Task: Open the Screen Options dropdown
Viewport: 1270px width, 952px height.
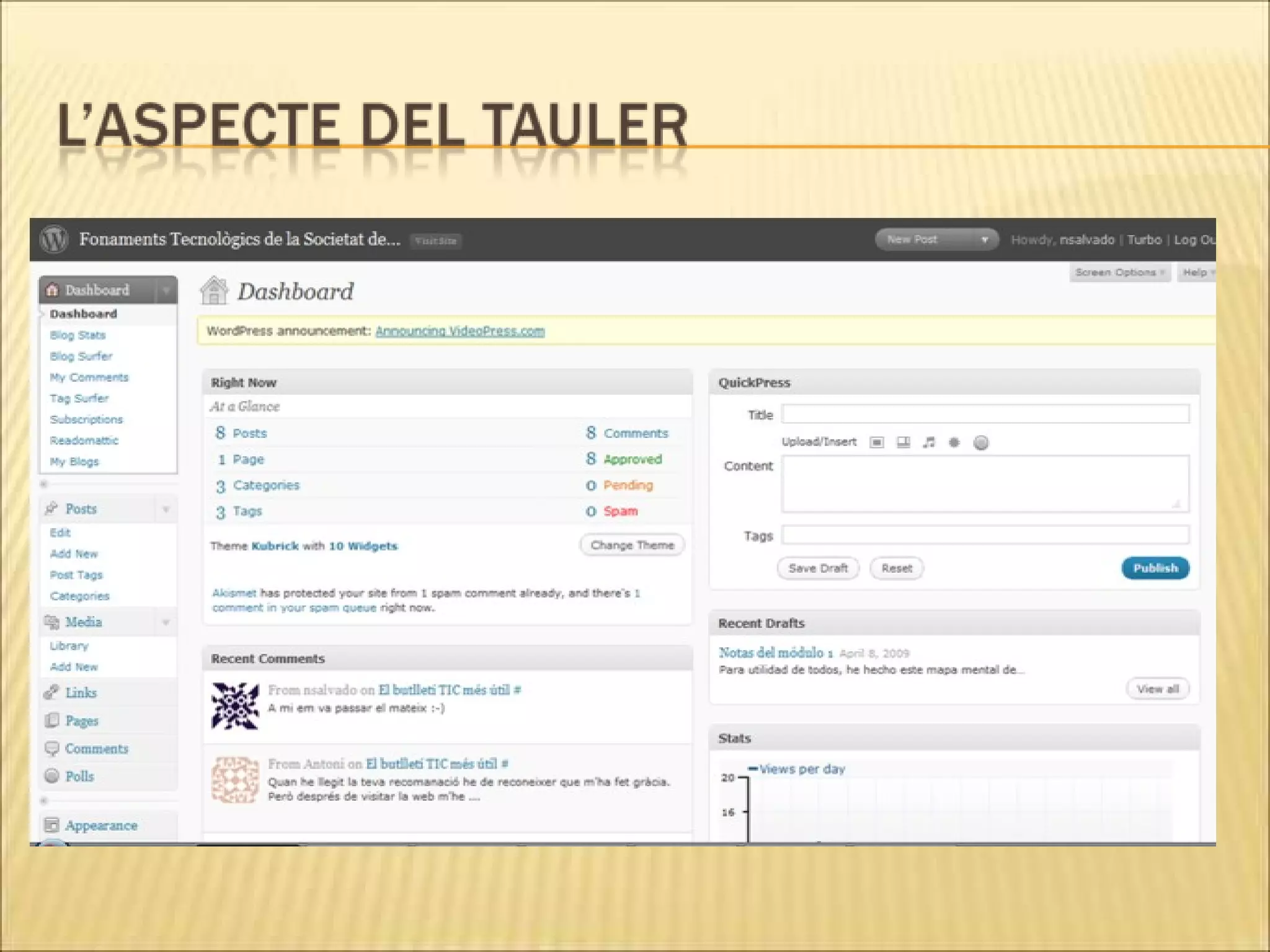Action: coord(1119,273)
